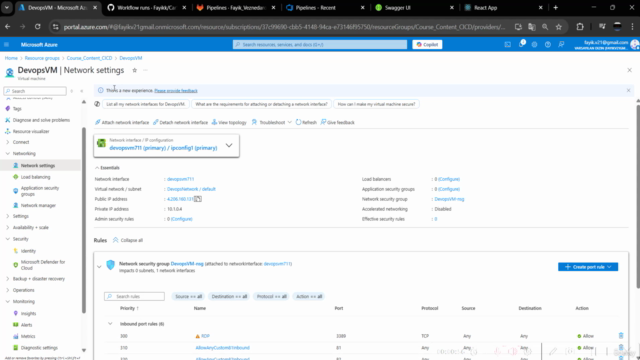640x360 pixels.
Task: Open the Help question mark icon
Action: (x=548, y=44)
